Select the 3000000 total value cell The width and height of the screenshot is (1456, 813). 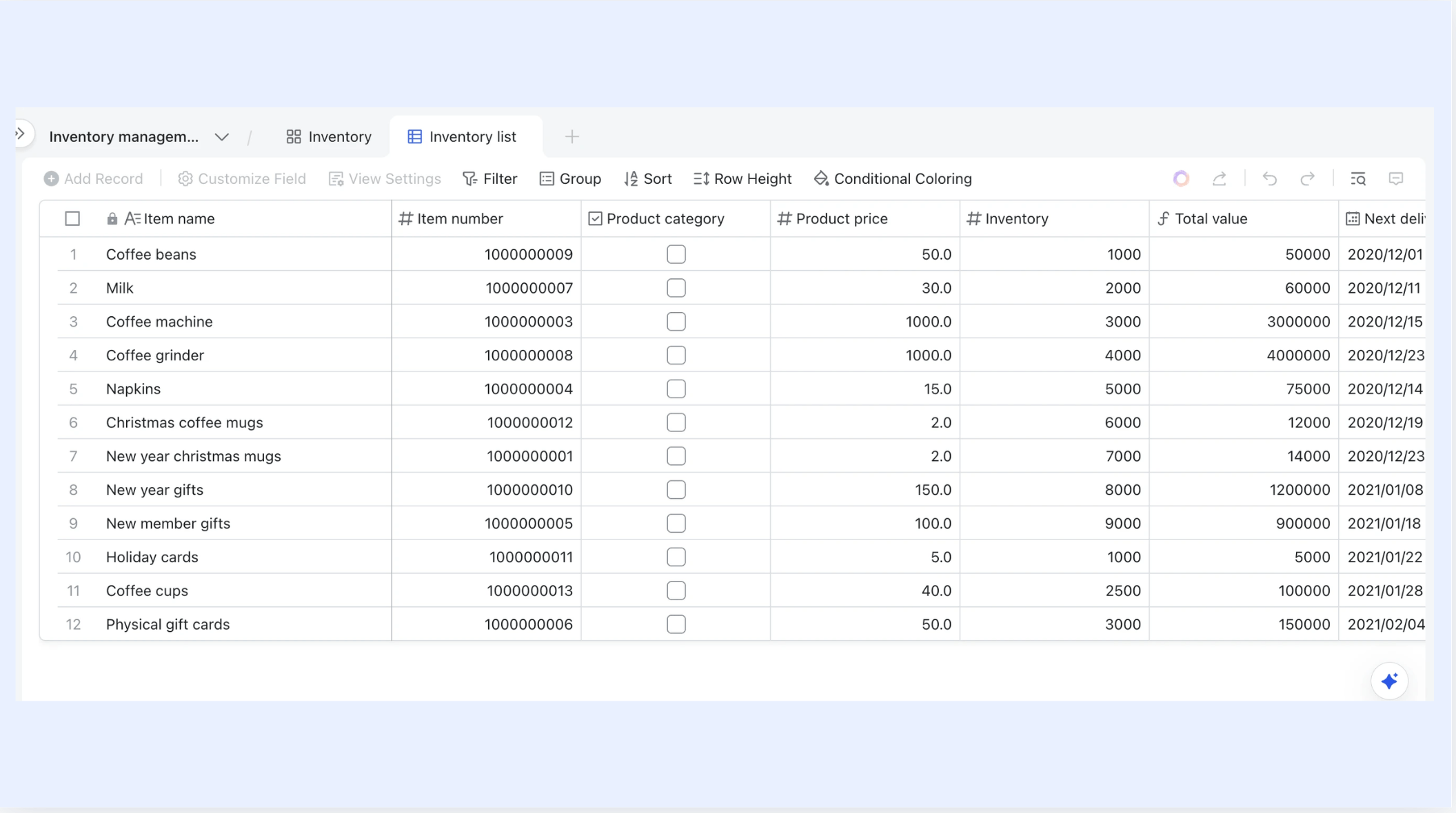[x=1244, y=322]
